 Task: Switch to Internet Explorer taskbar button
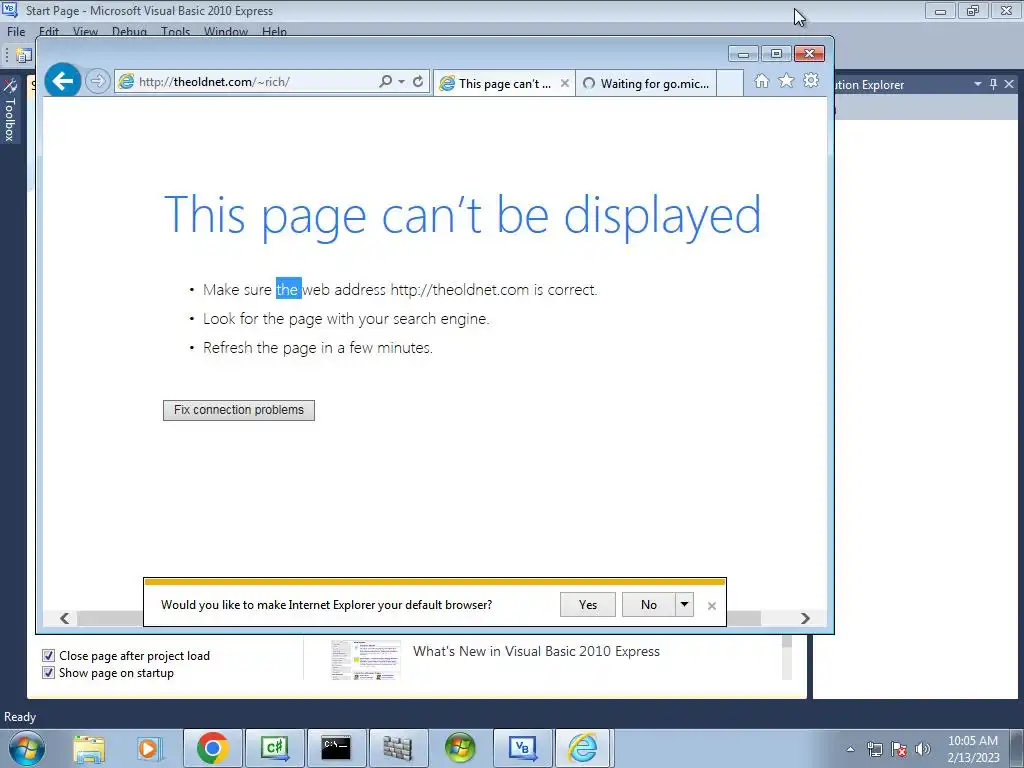583,748
